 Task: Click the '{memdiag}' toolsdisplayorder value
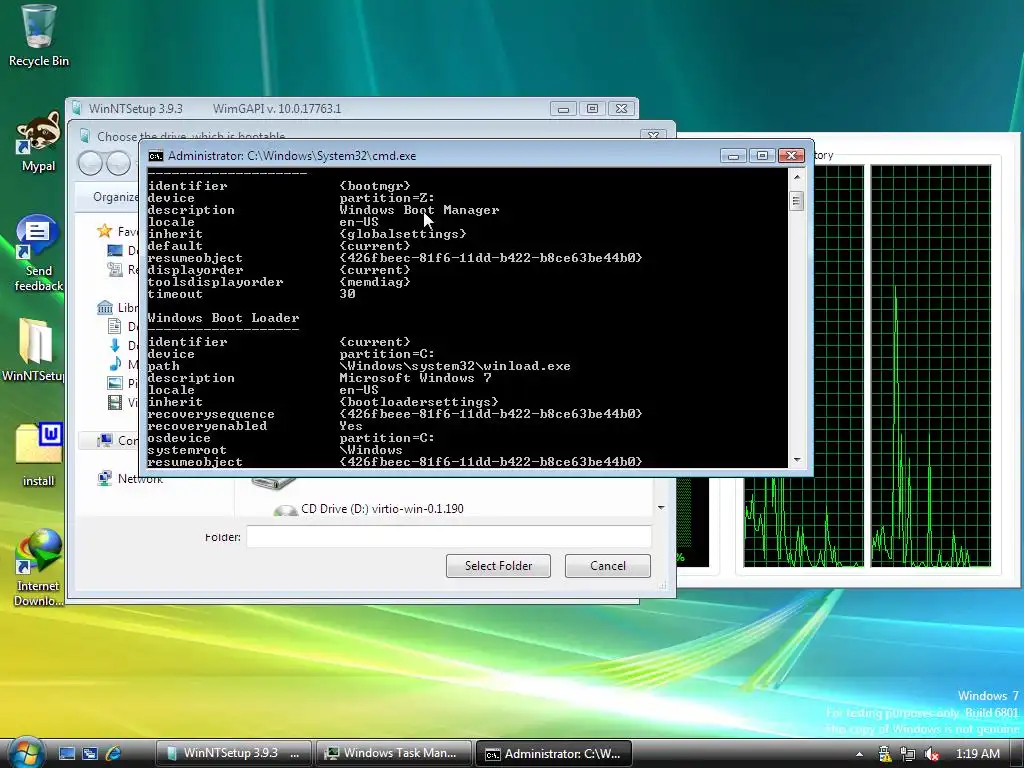coord(375,282)
